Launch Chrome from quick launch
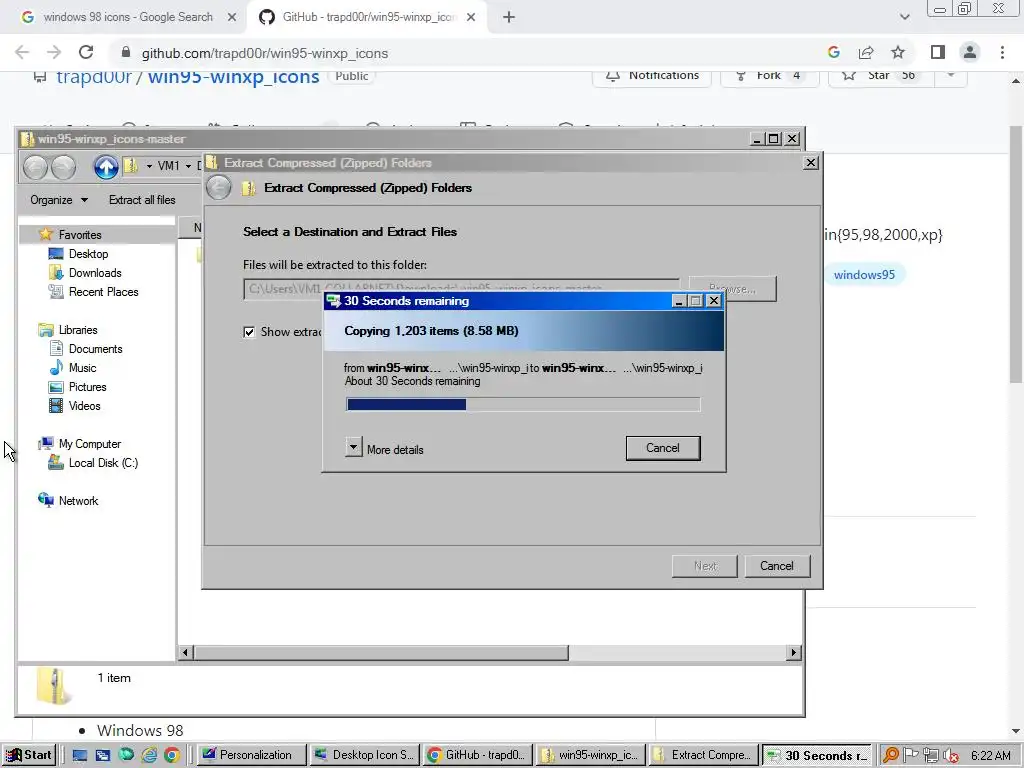This screenshot has height=768, width=1024. point(172,756)
